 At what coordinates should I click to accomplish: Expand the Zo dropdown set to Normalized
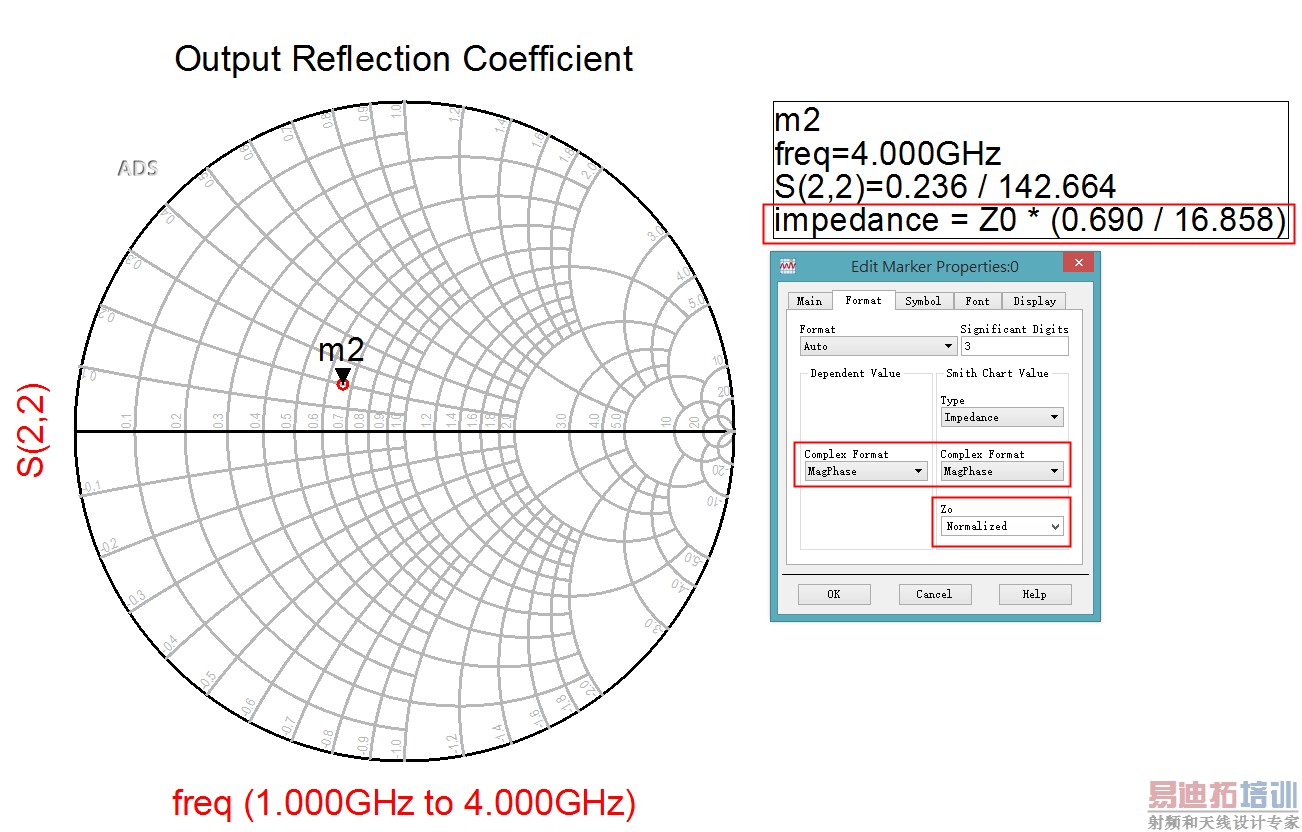coord(1002,526)
